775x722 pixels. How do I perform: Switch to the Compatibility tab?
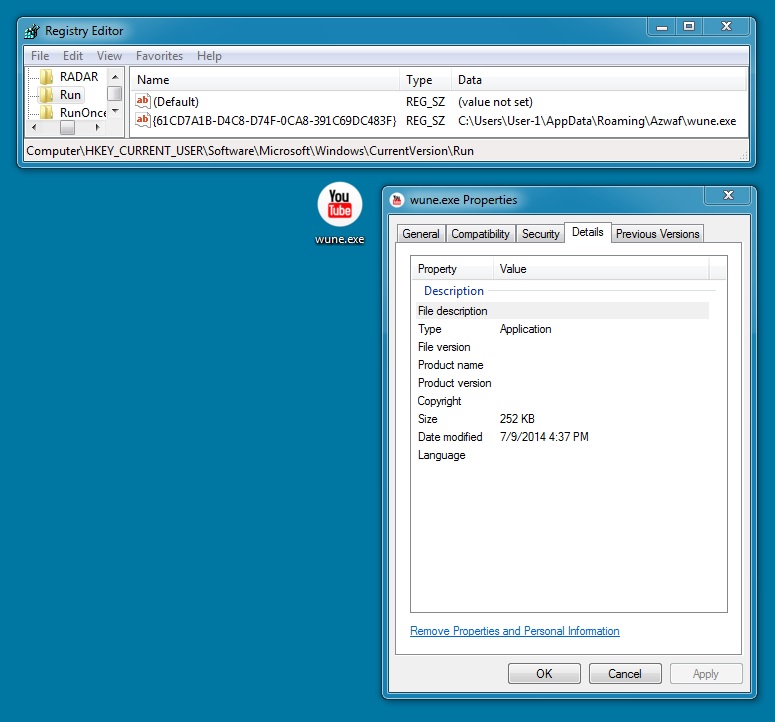[480, 234]
